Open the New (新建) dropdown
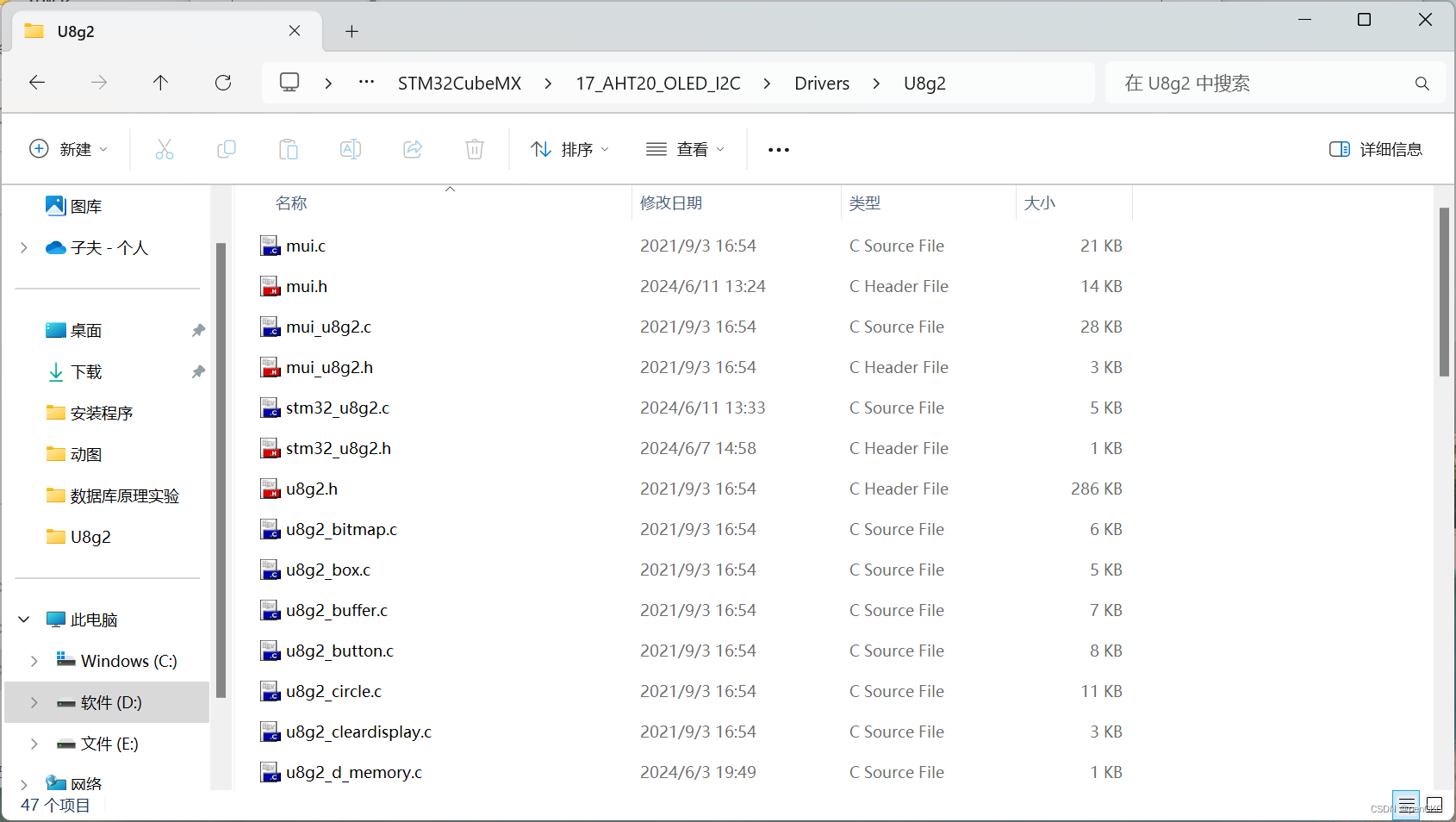Viewport: 1456px width, 822px height. [x=69, y=149]
